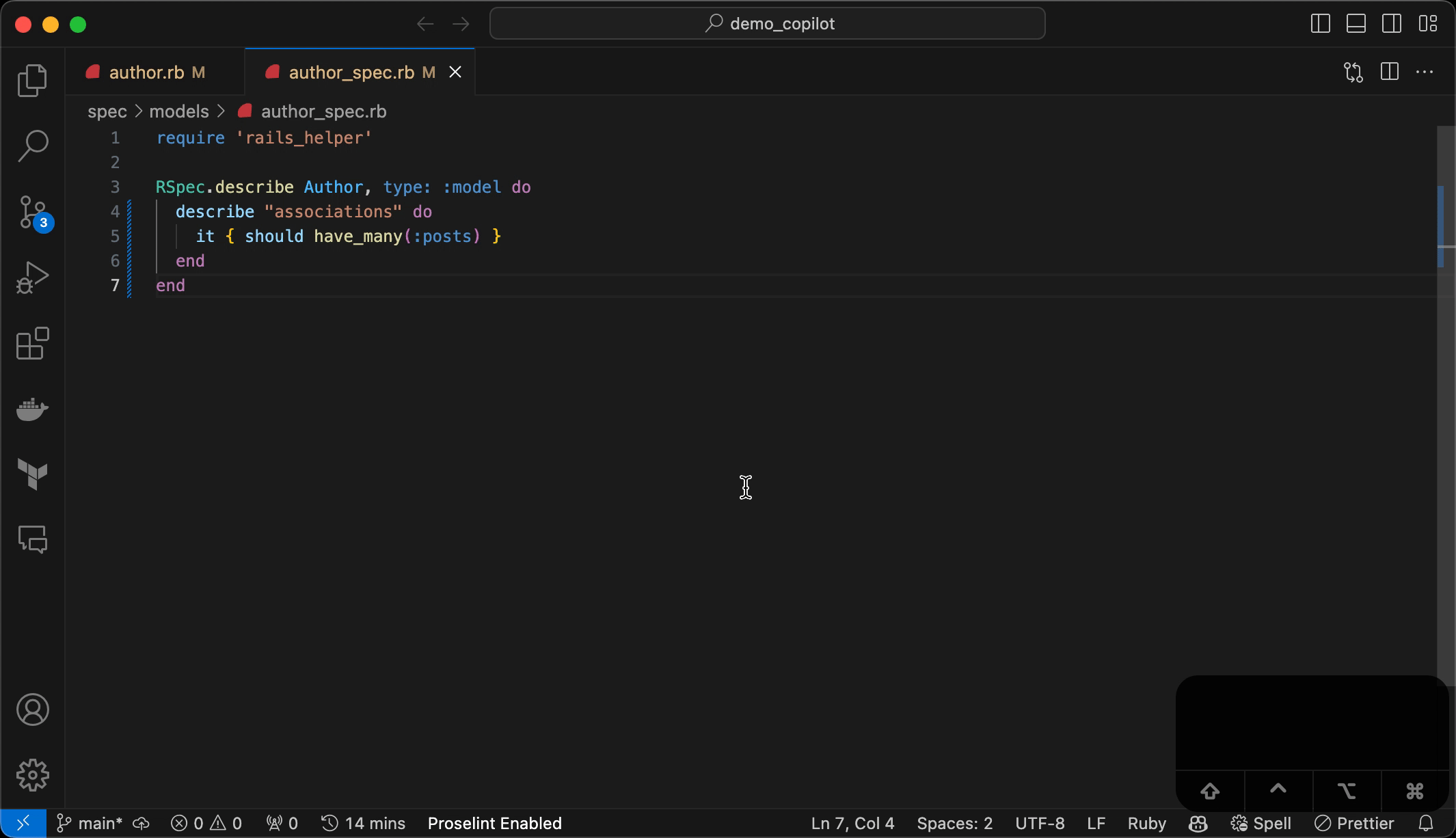The image size is (1456, 838).
Task: Close the author_spec.rb tab
Action: coord(455,72)
